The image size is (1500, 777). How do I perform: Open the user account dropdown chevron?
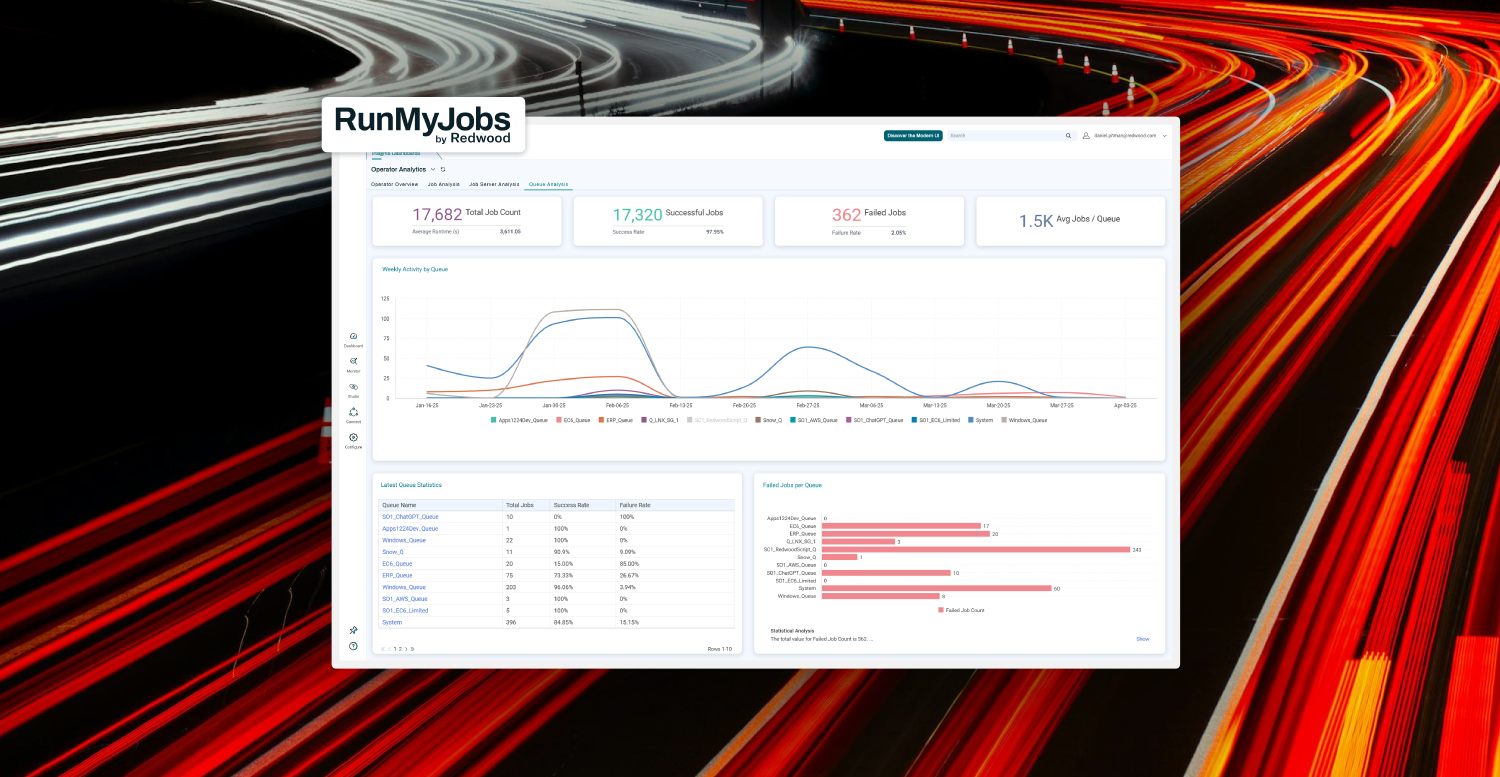coord(1164,135)
